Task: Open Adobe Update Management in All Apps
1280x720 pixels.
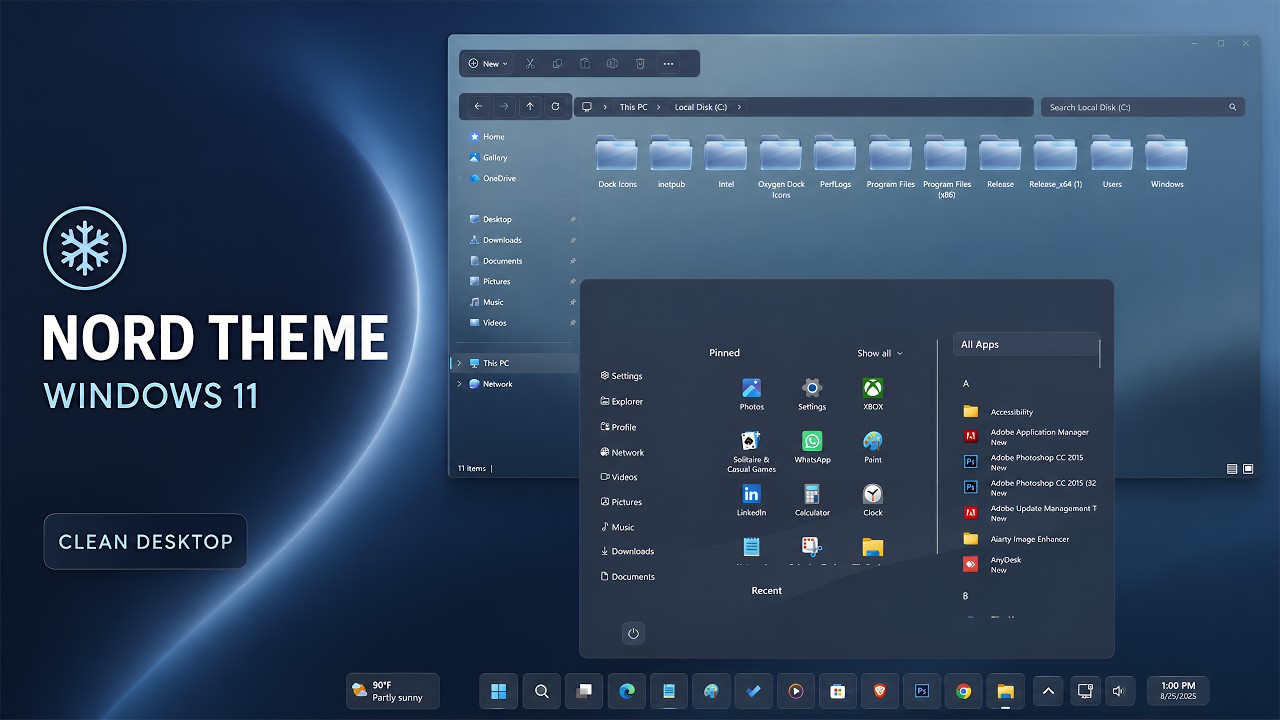Action: (x=1030, y=513)
